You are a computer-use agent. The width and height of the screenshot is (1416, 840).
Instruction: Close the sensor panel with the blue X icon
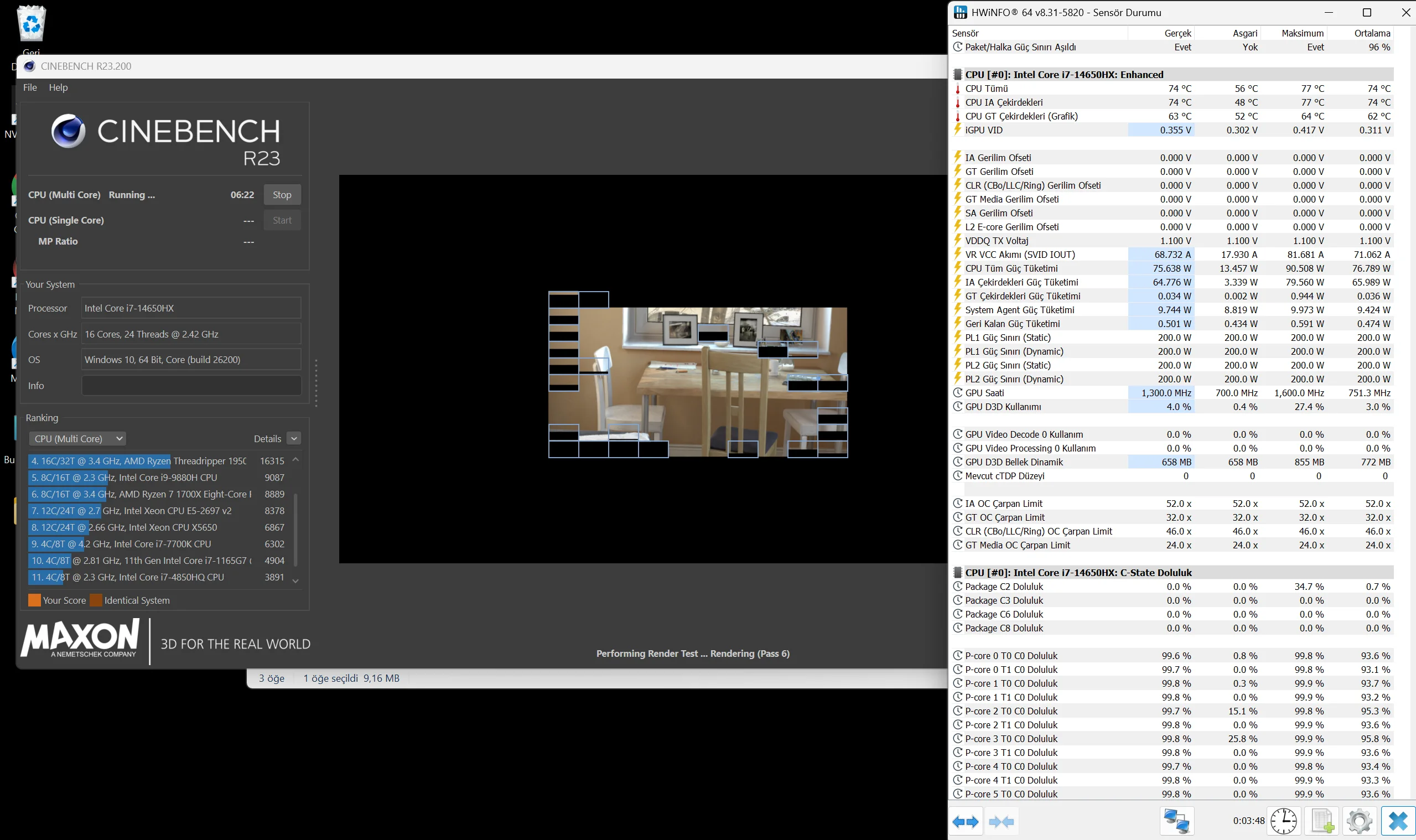point(1397,821)
